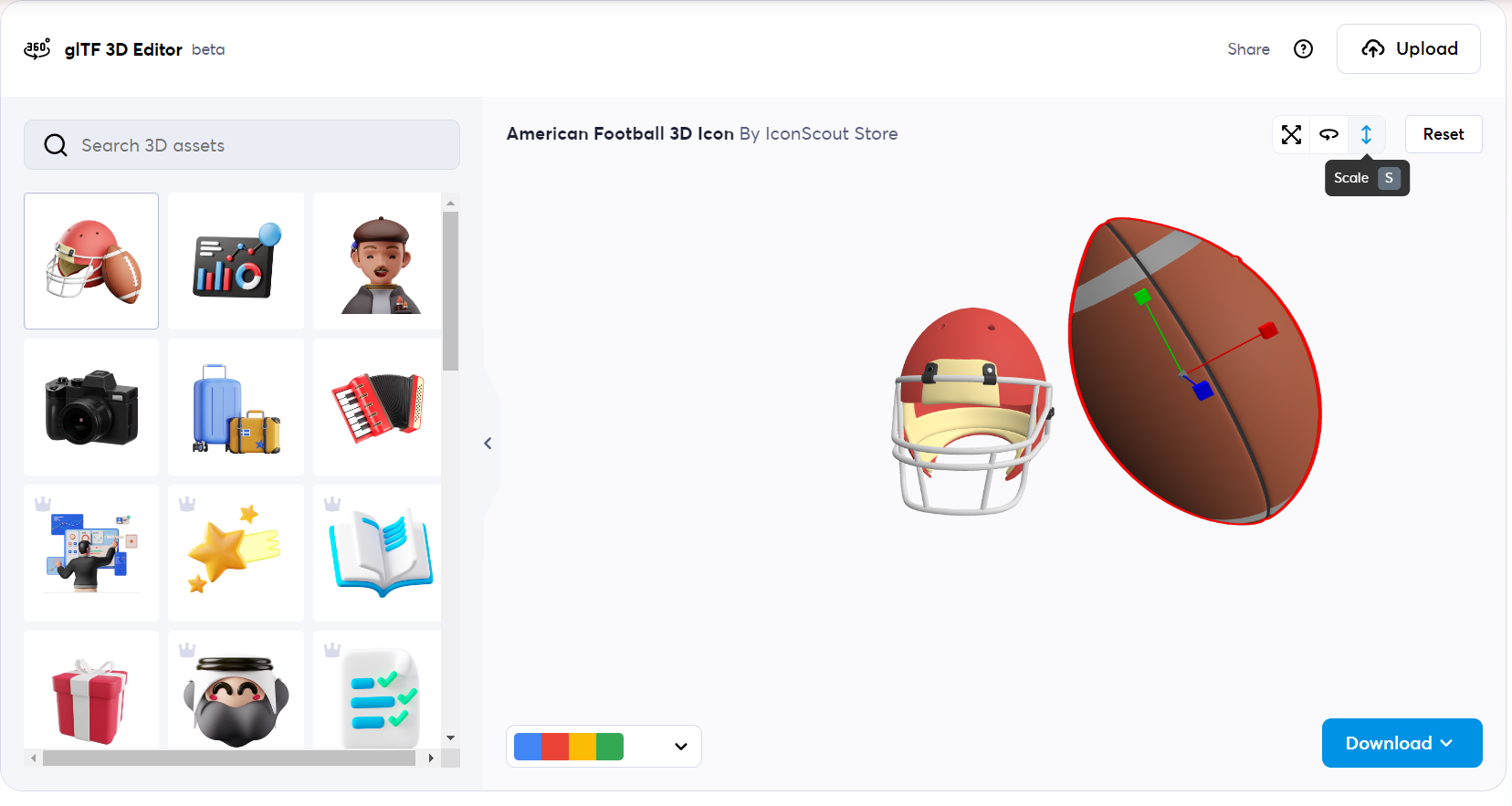Image resolution: width=1512 pixels, height=806 pixels.
Task: Select the red accordion asset thumbnail
Action: click(377, 407)
